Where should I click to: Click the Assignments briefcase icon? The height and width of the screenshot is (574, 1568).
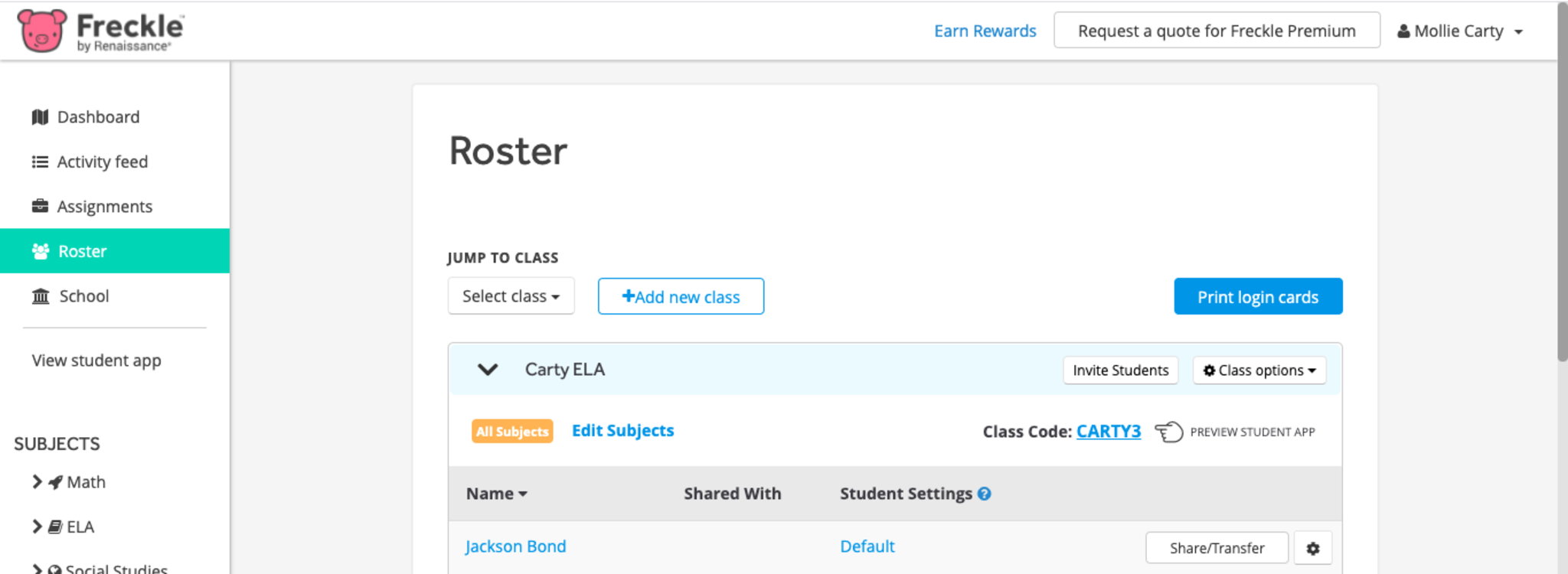41,207
